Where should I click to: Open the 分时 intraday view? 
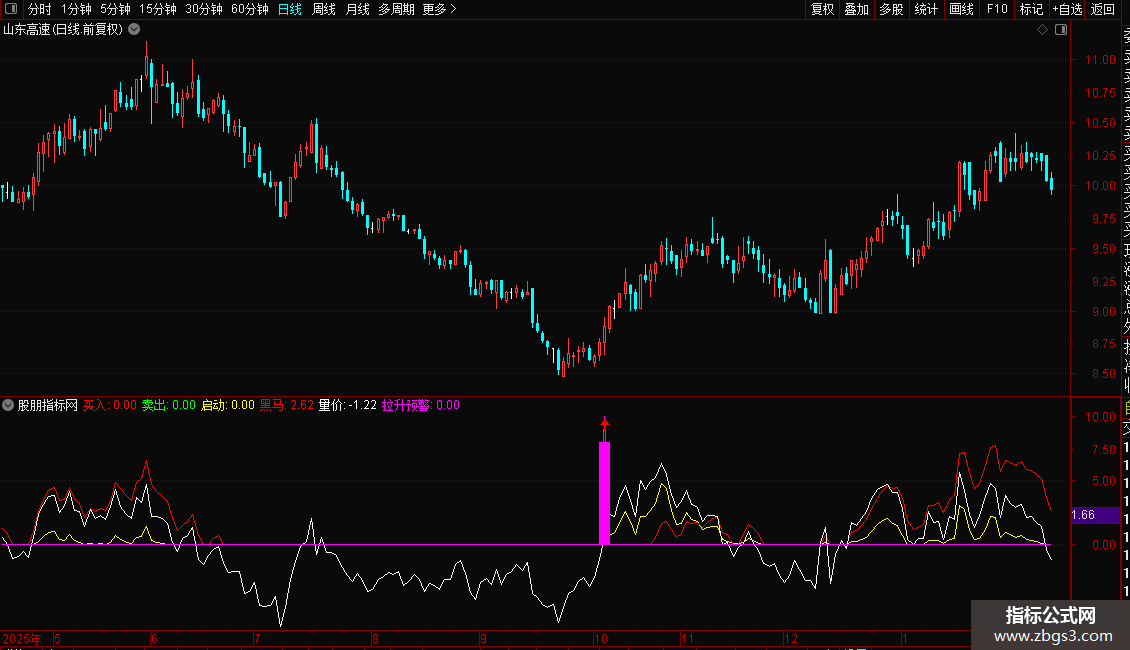click(x=39, y=10)
